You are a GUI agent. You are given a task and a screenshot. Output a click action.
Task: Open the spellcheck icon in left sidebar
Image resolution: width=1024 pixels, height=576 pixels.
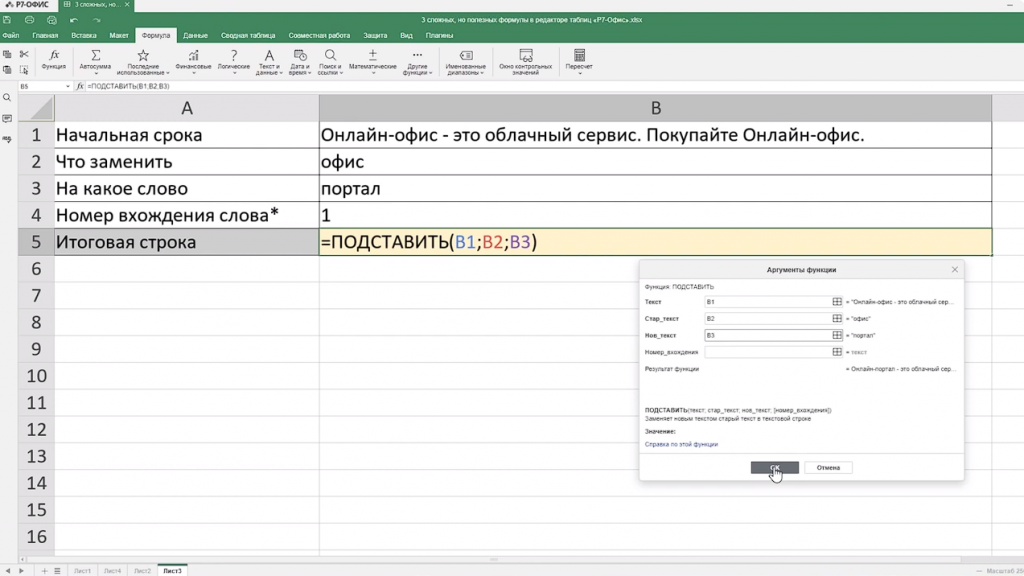pyautogui.click(x=7, y=139)
